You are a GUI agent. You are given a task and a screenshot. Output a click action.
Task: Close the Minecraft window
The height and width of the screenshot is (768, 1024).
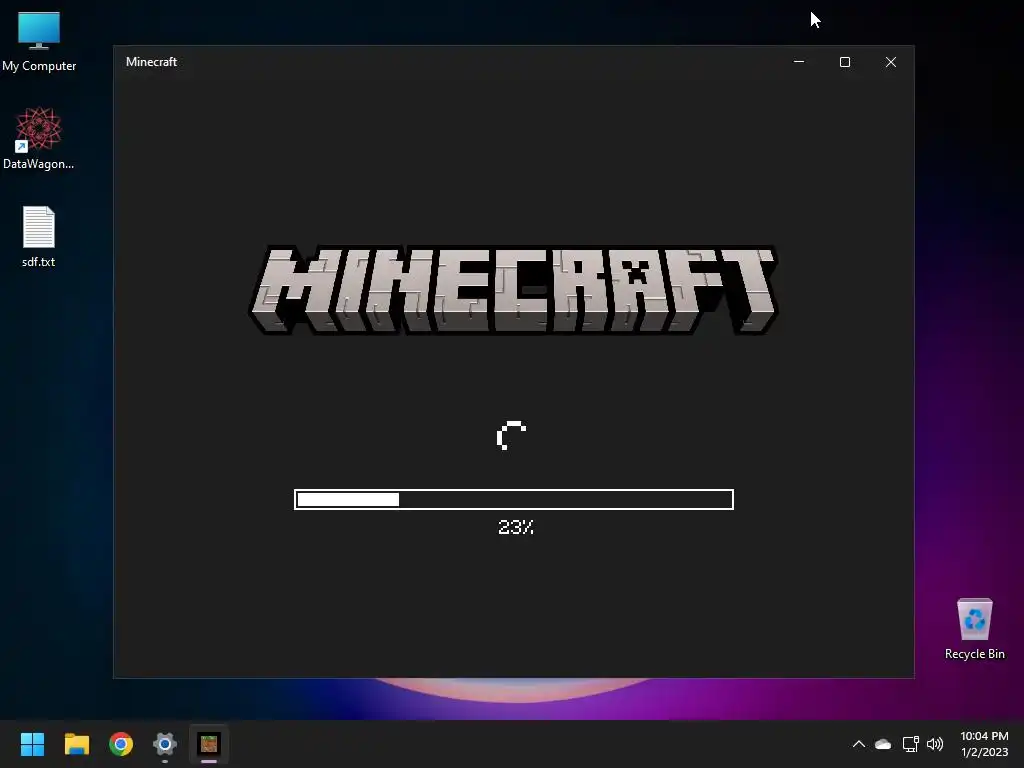891,62
